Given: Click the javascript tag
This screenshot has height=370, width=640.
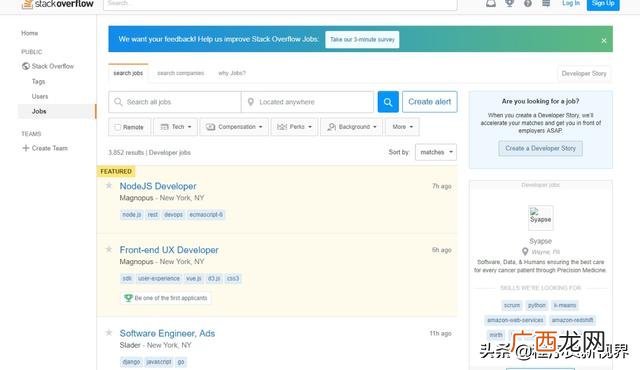Looking at the screenshot, I should tap(159, 362).
